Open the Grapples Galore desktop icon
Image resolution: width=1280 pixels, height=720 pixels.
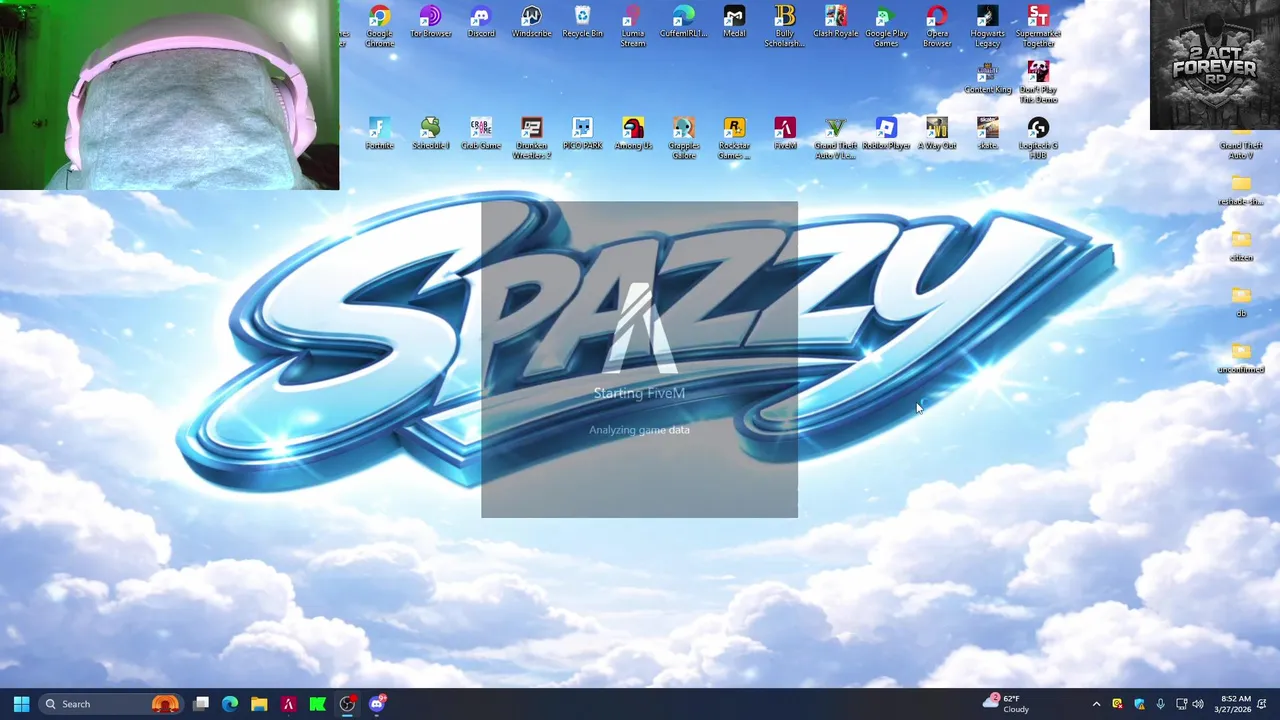(x=683, y=138)
